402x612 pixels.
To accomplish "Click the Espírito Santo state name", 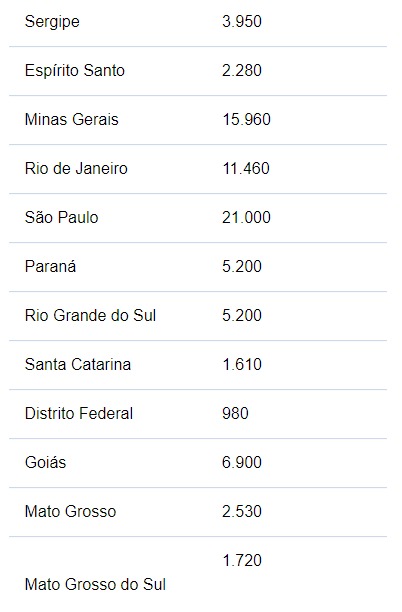I will click(x=75, y=71).
